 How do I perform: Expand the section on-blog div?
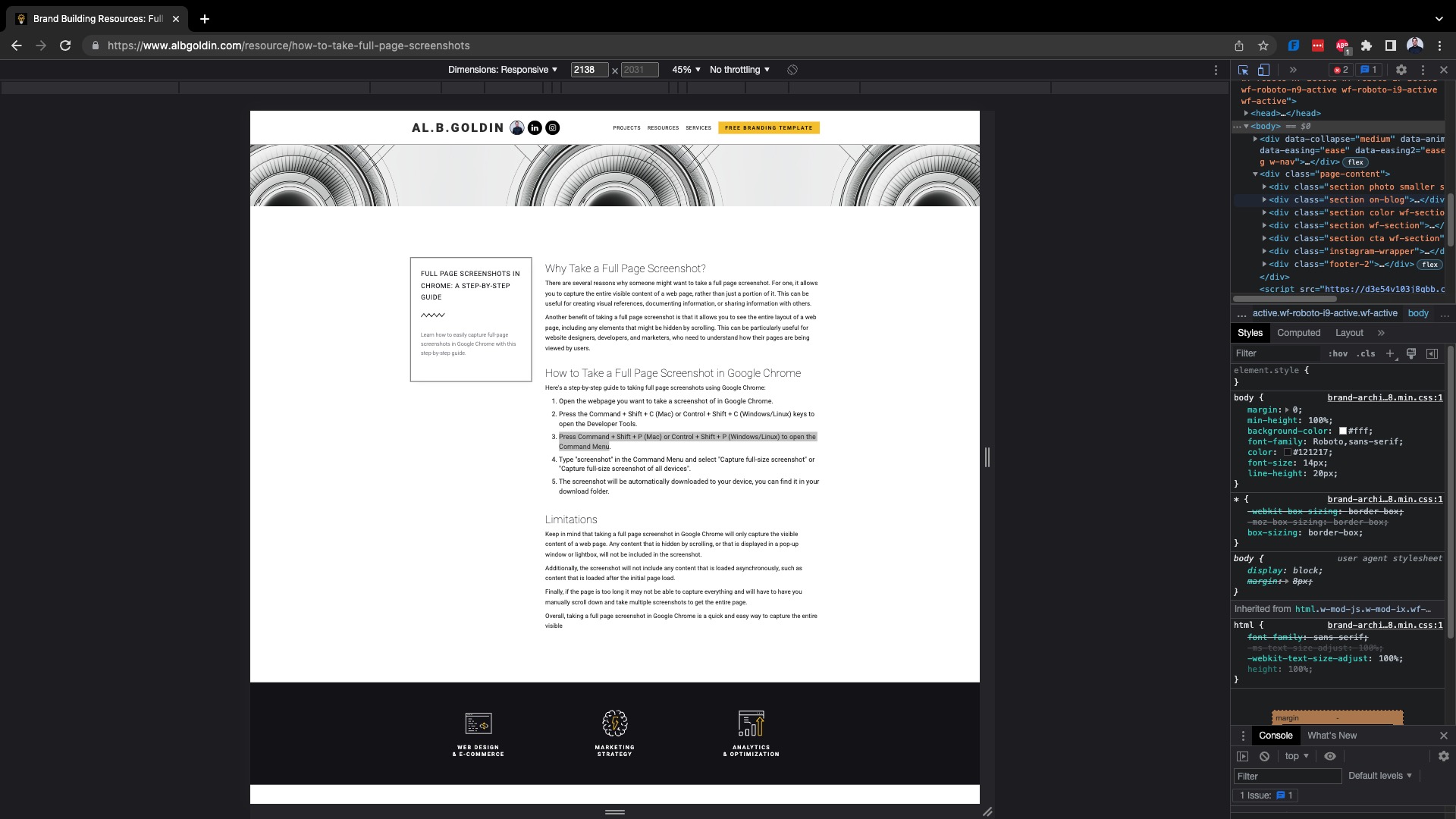coord(1264,200)
